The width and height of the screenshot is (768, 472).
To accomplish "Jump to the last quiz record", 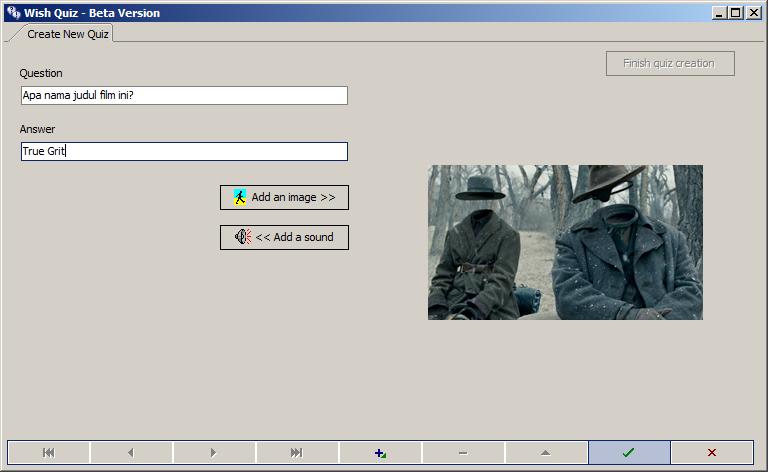I will coord(297,453).
